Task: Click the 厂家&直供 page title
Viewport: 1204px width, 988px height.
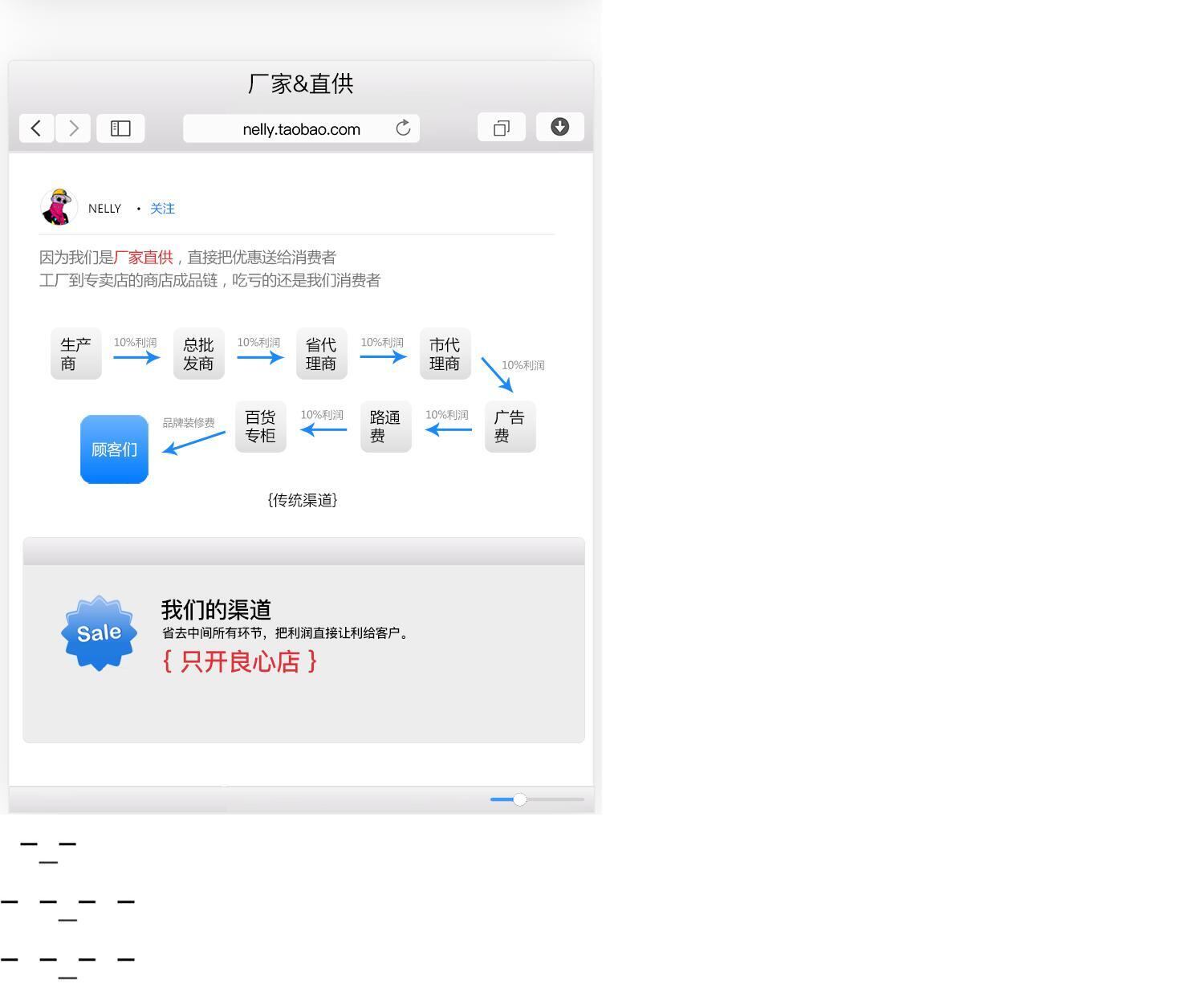Action: [301, 83]
